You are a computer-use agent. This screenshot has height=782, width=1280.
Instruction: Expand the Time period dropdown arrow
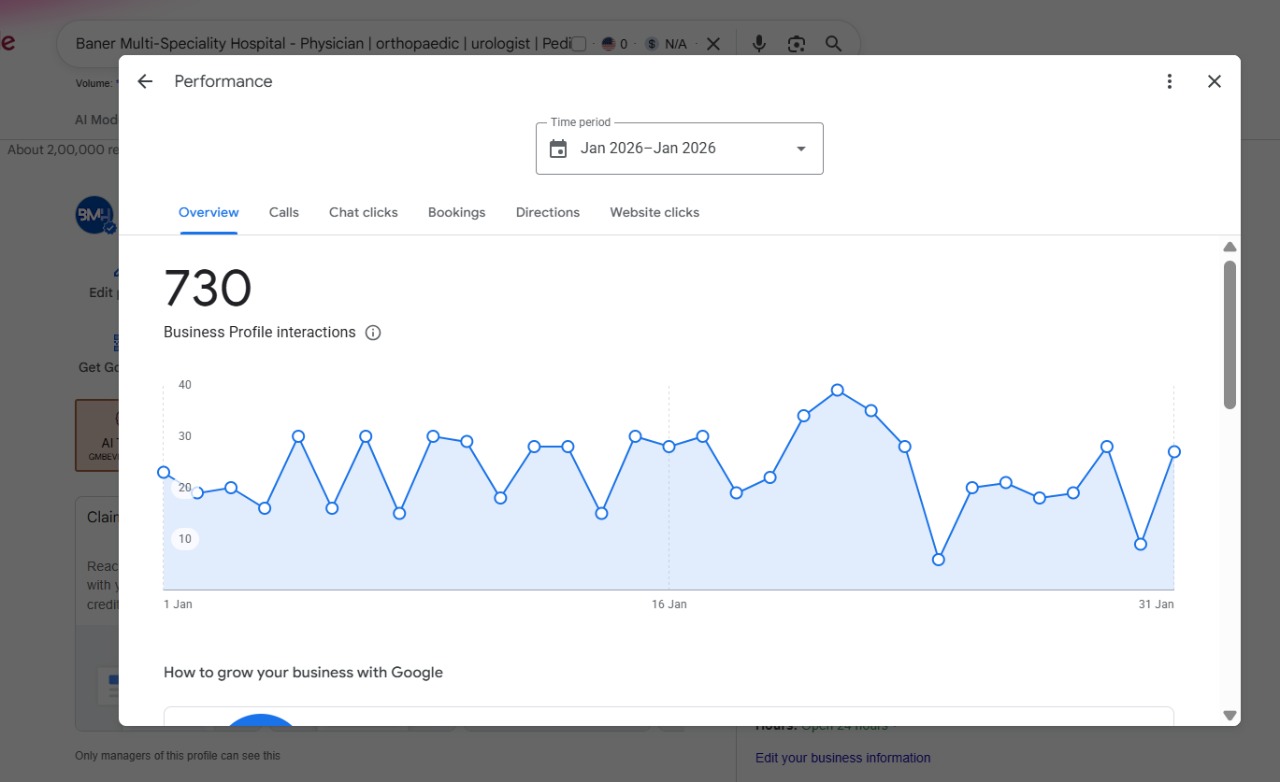[801, 149]
